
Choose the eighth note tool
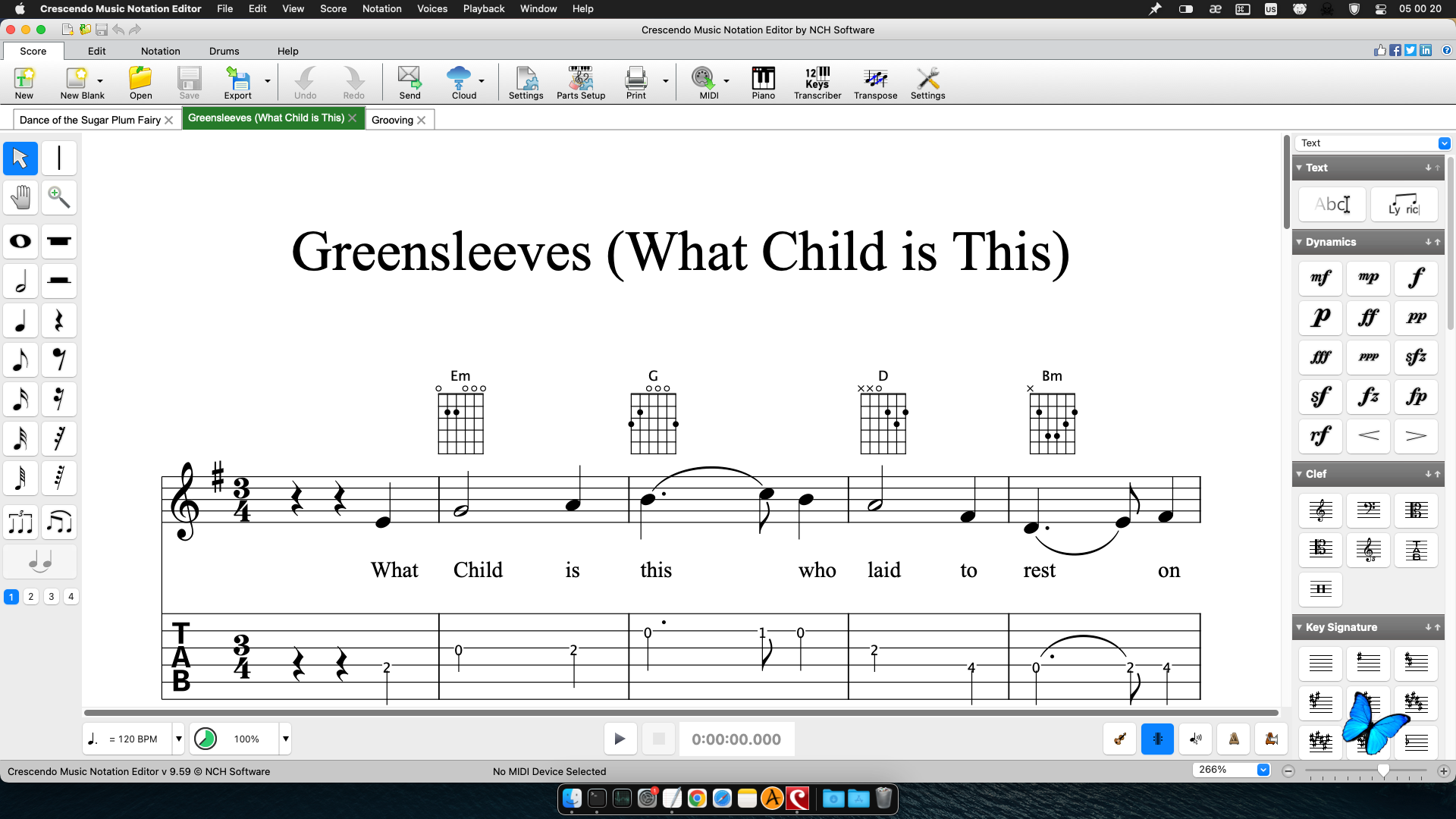pyautogui.click(x=20, y=360)
